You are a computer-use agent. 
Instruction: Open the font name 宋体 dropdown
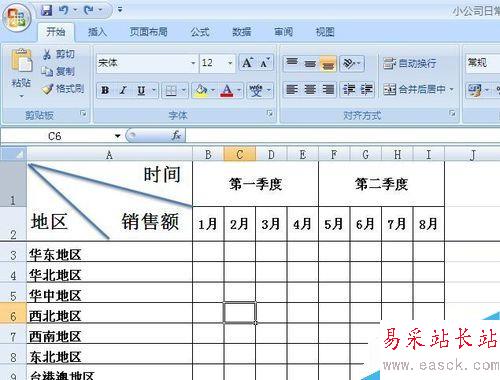(x=193, y=63)
